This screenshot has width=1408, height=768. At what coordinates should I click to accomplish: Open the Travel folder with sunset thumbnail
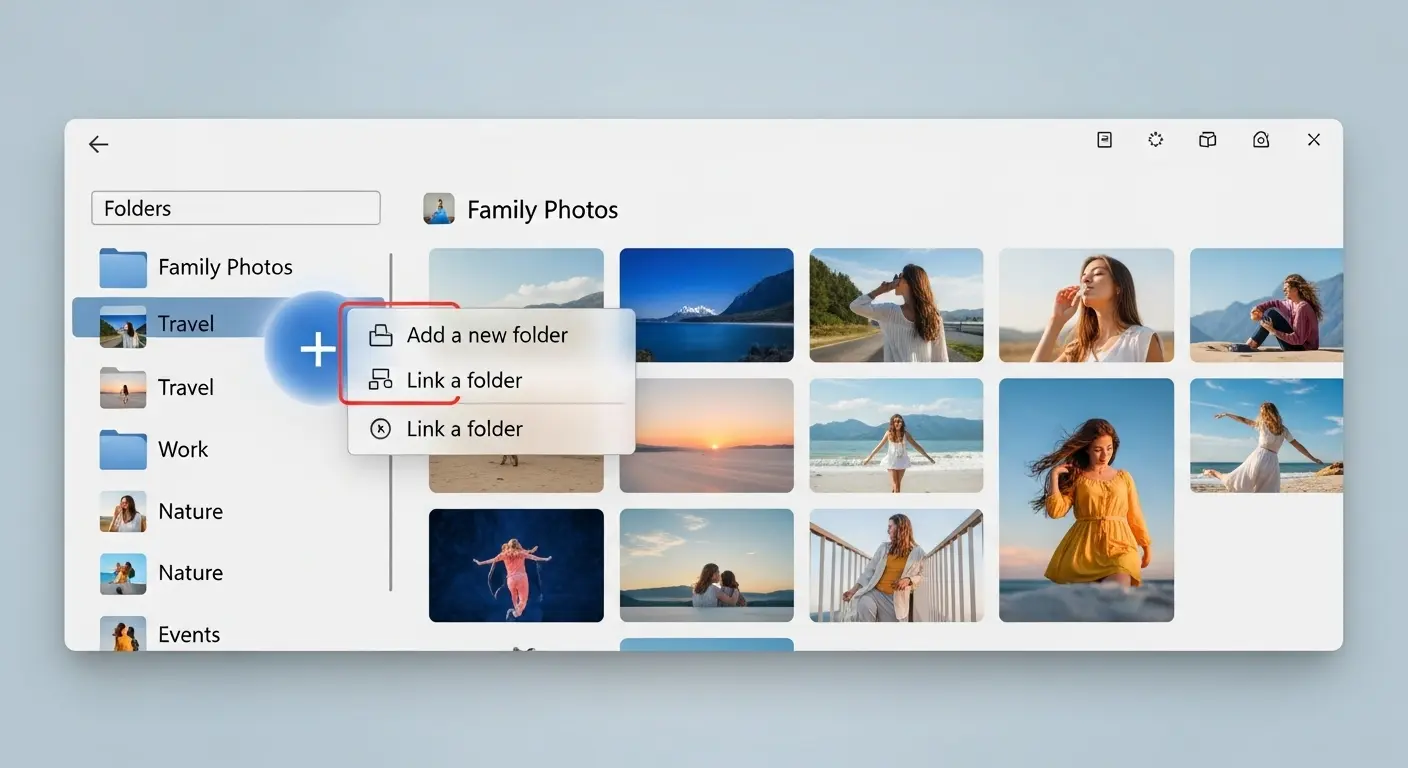[x=185, y=388]
